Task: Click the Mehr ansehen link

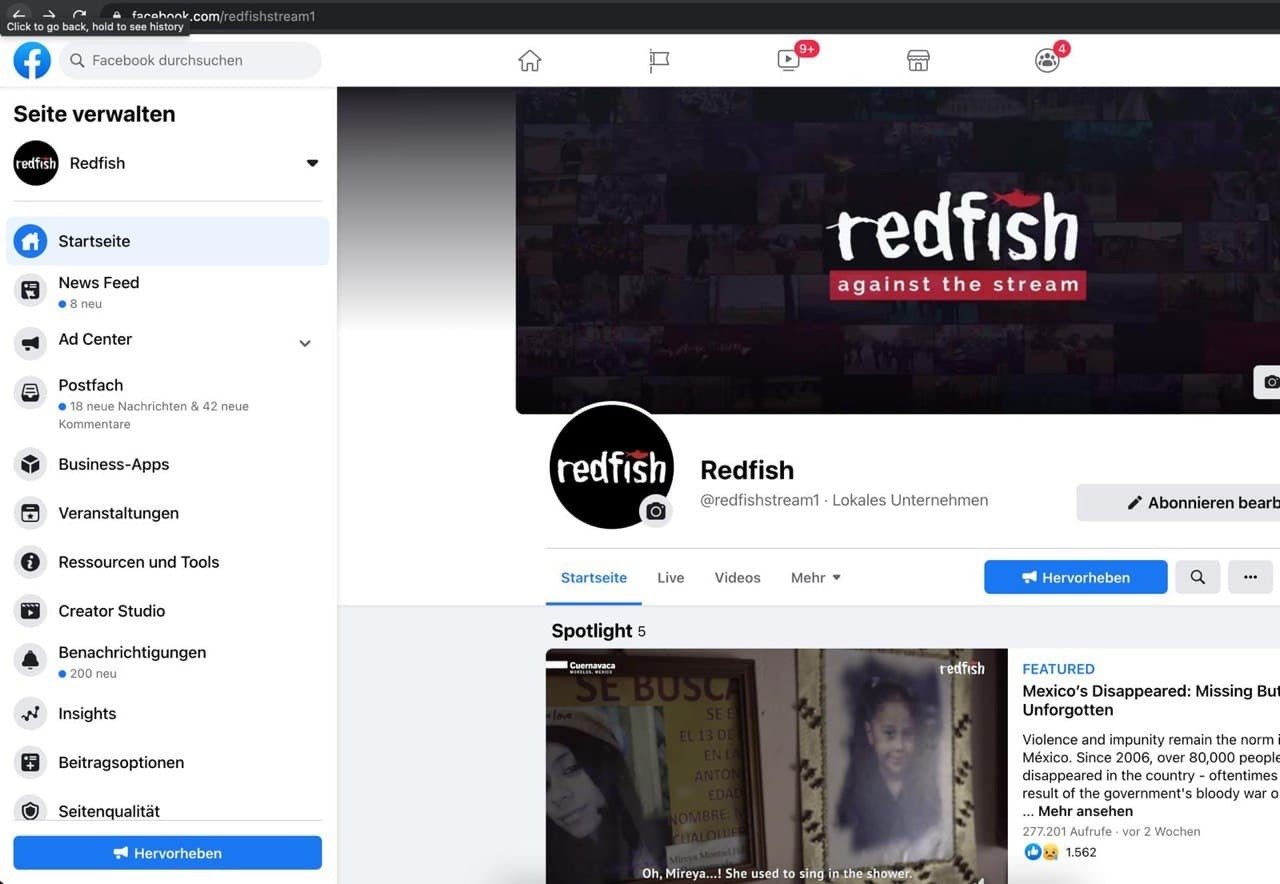Action: pyautogui.click(x=1085, y=811)
